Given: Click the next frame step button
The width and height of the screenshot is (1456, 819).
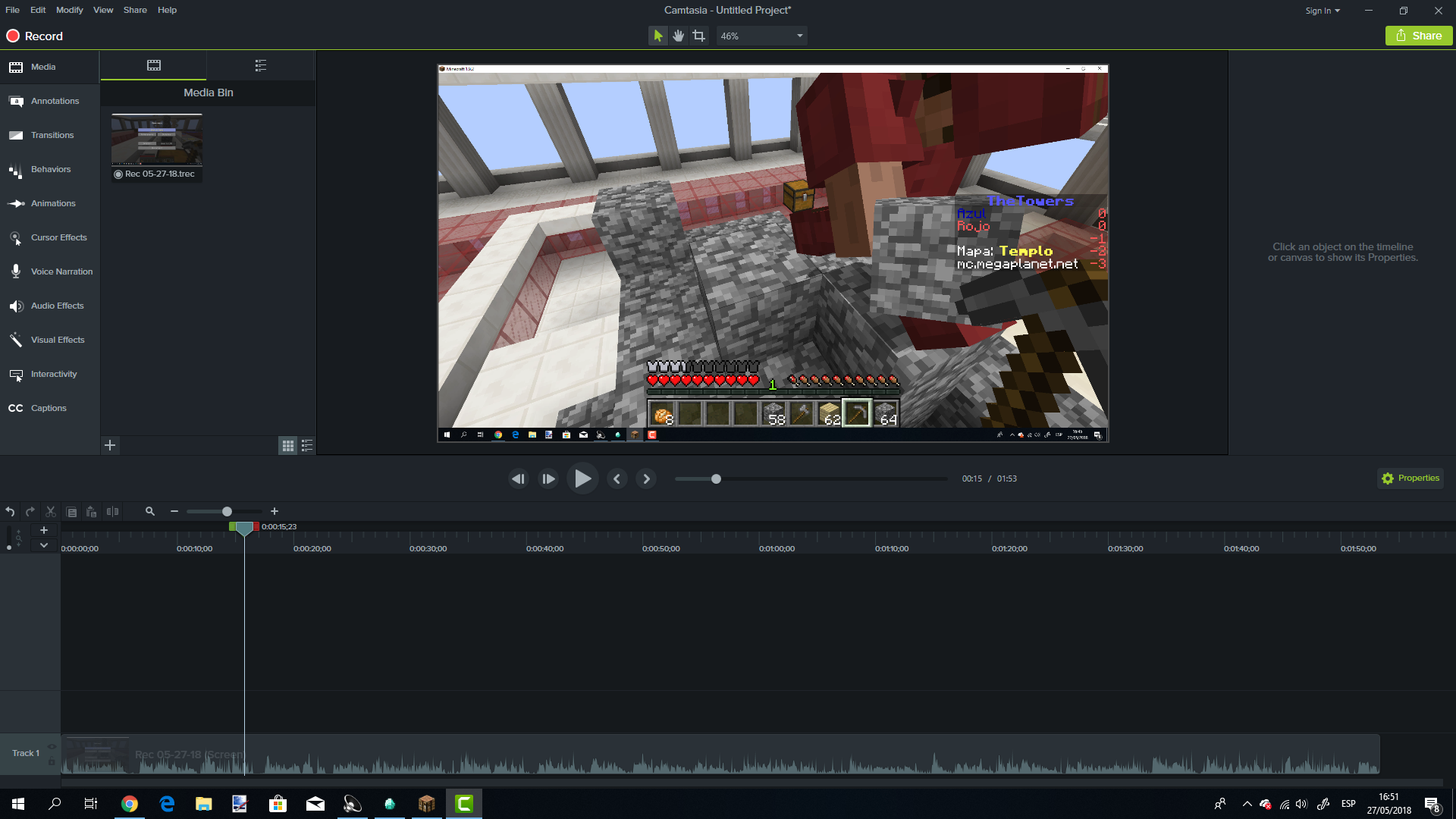Looking at the screenshot, I should point(548,479).
